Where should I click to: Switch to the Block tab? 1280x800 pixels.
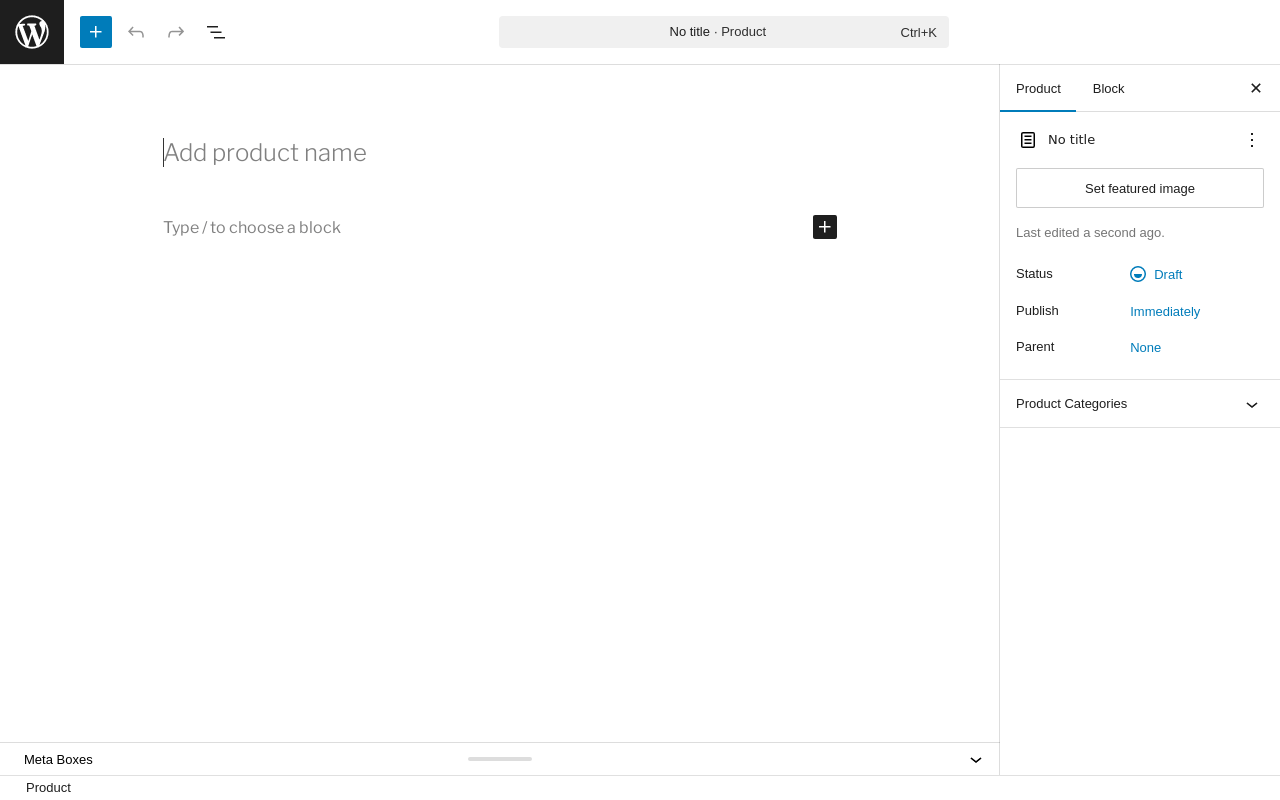1108,88
